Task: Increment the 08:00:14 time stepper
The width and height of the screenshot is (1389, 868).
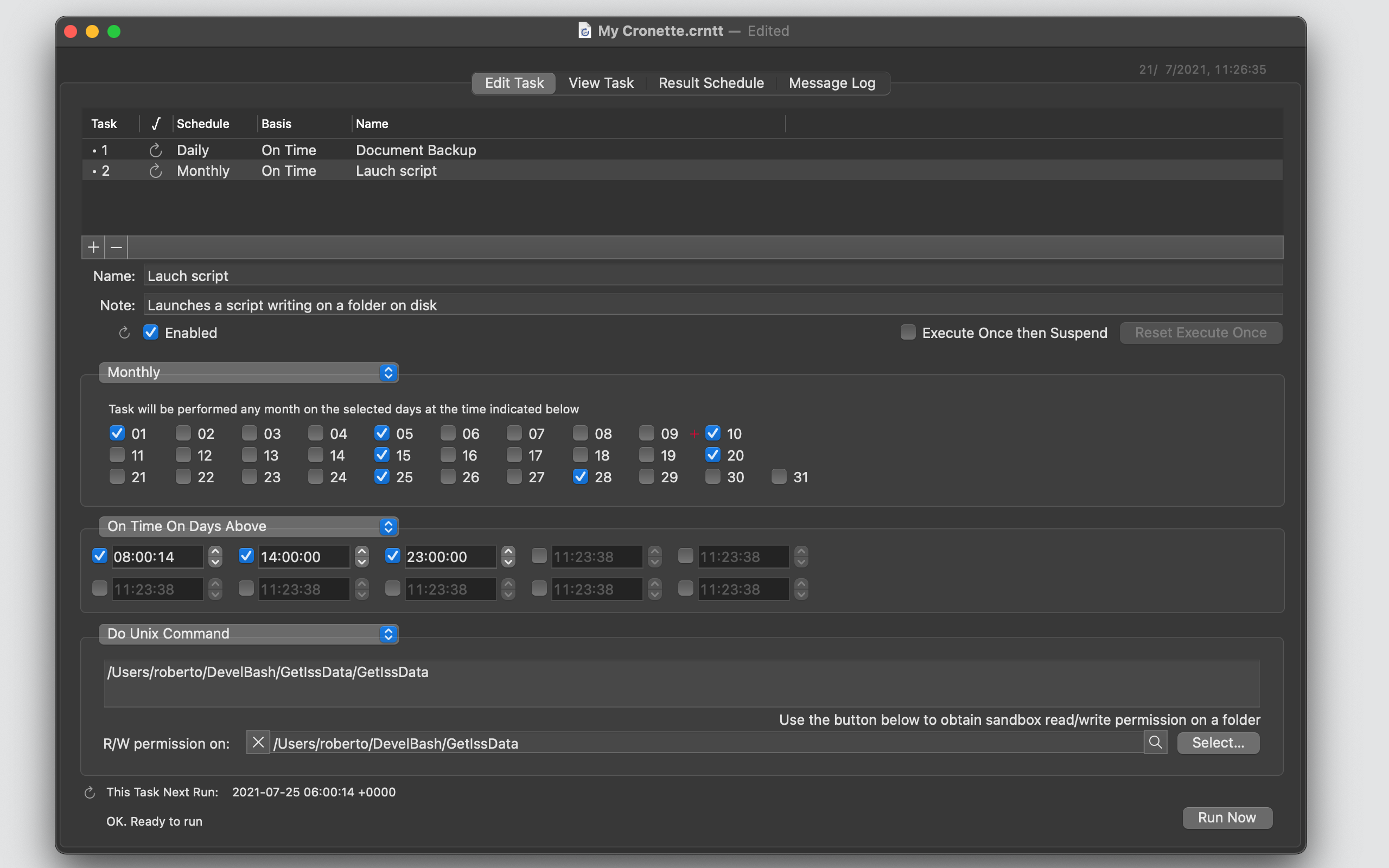Action: click(x=215, y=551)
